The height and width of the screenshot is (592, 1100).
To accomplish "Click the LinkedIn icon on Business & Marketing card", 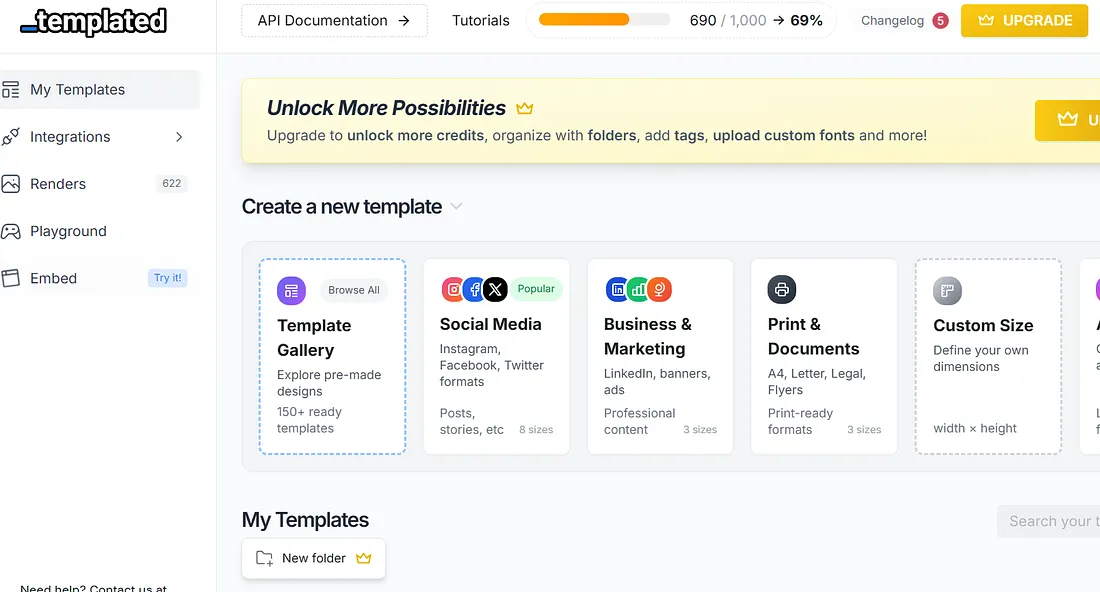I will point(617,289).
